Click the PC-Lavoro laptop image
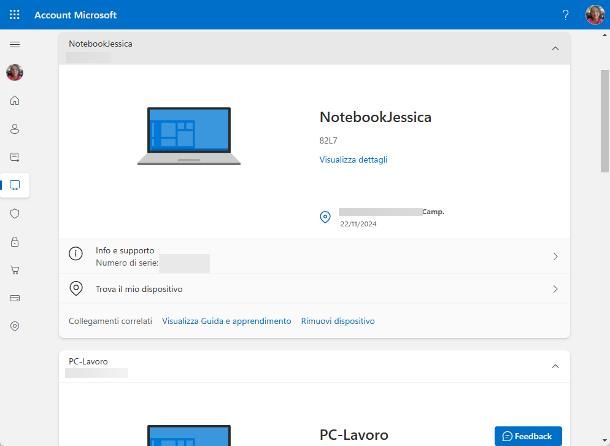This screenshot has width=610, height=446. (189, 435)
